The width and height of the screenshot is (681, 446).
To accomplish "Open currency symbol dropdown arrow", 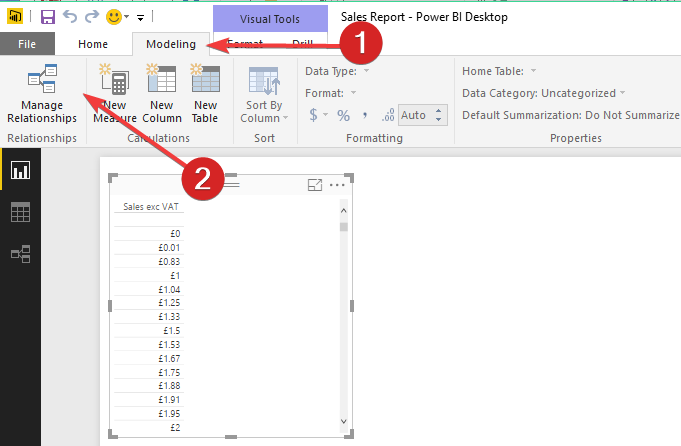I will pos(325,115).
